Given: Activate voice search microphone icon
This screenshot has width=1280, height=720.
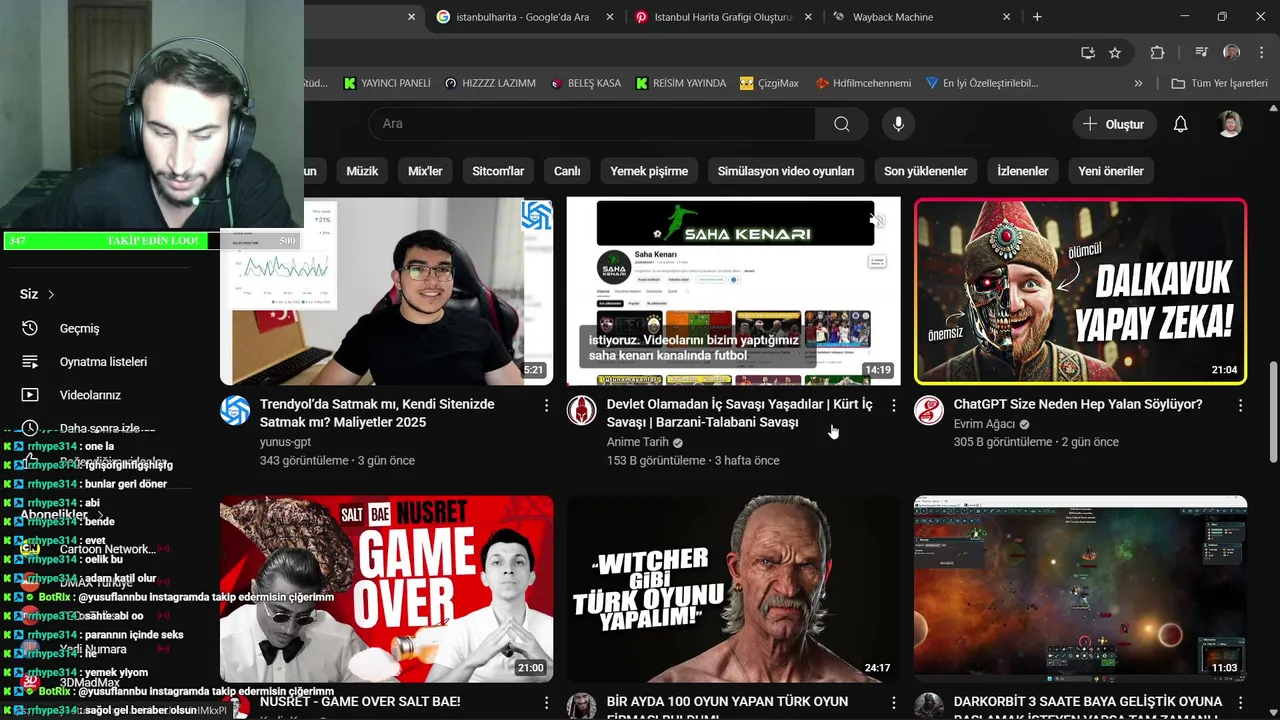Looking at the screenshot, I should pos(898,124).
